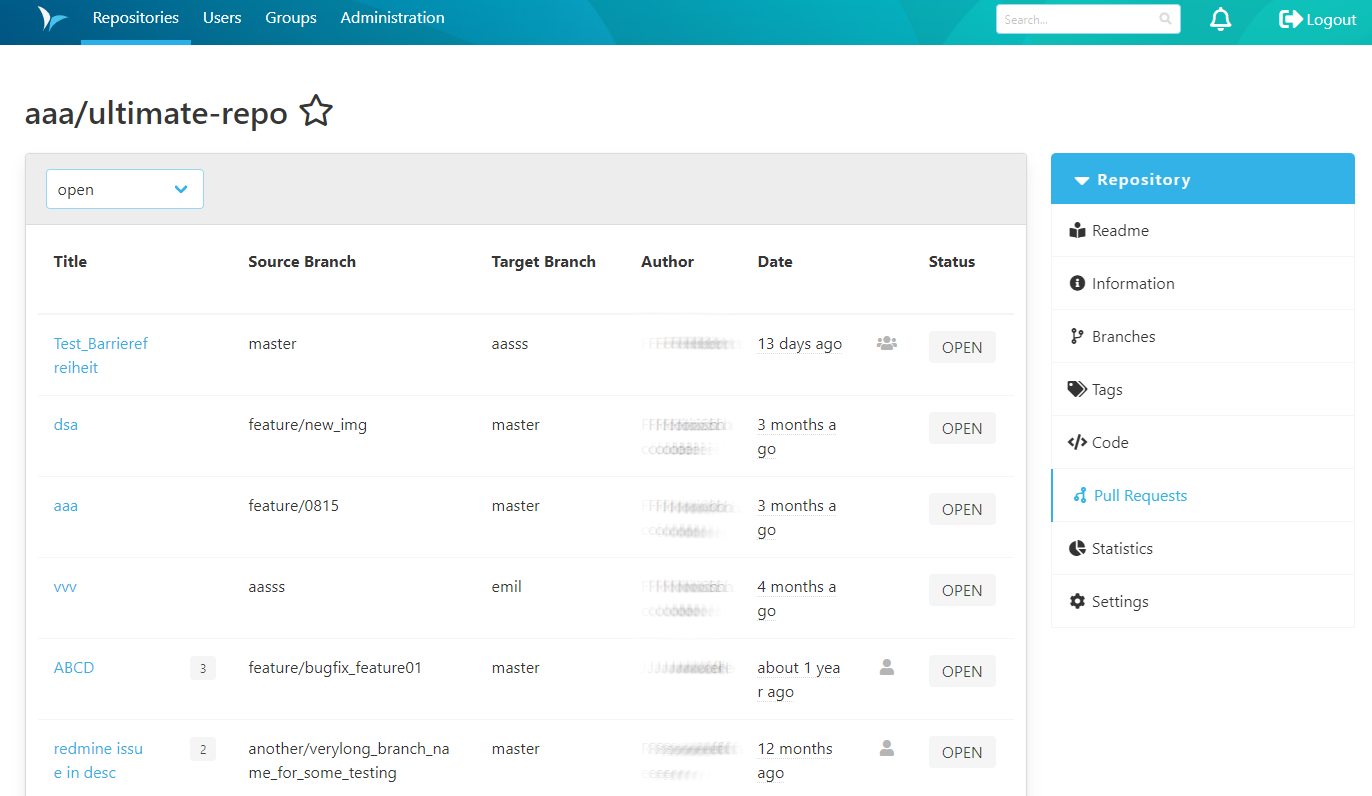1372x796 pixels.
Task: Star the aaa/ultimate-repo repository
Action: [x=315, y=111]
